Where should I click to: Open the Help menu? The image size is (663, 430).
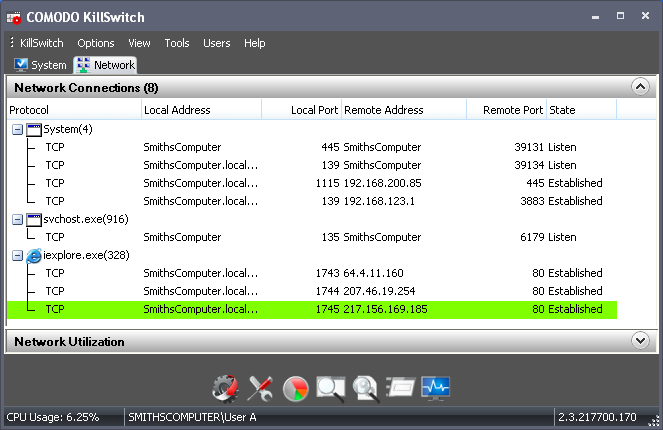(255, 43)
